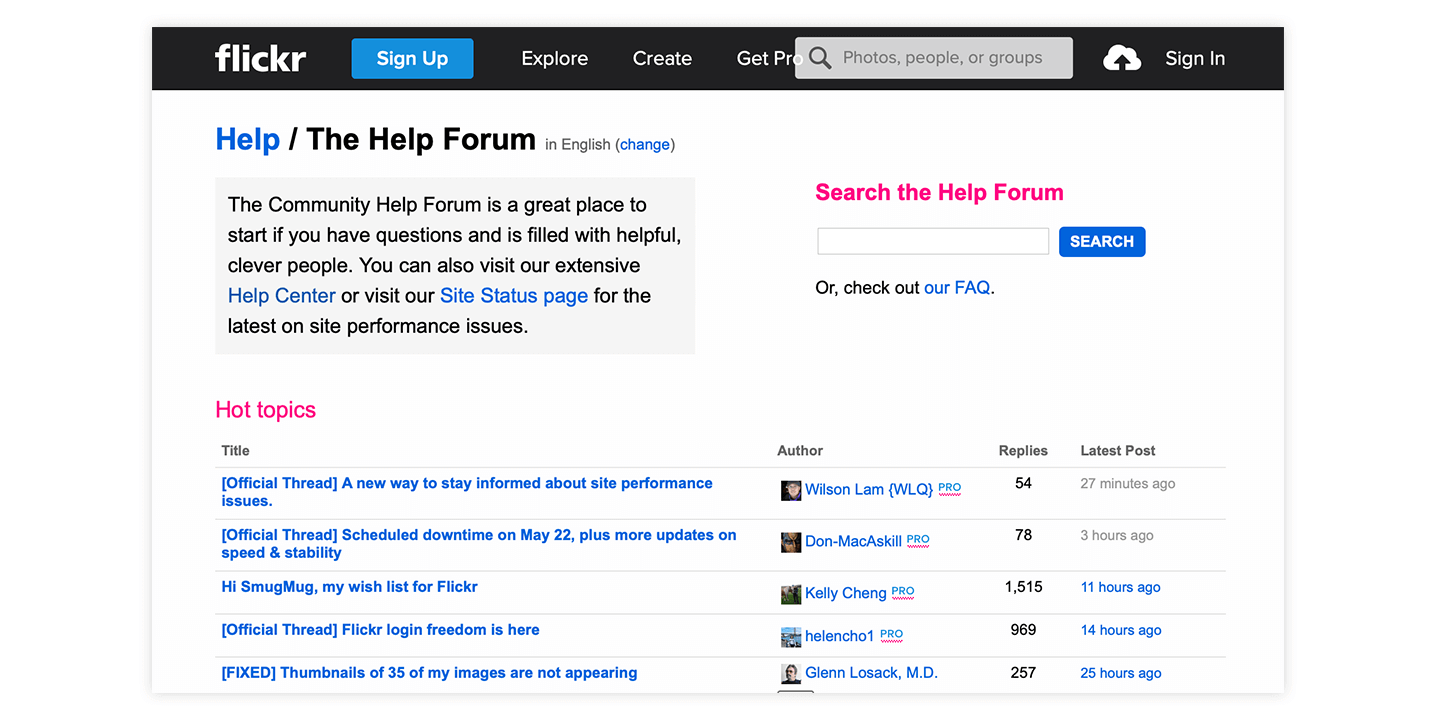This screenshot has height=720, width=1440.
Task: Open Wilson Lam's avatar thumbnail
Action: (x=791, y=490)
